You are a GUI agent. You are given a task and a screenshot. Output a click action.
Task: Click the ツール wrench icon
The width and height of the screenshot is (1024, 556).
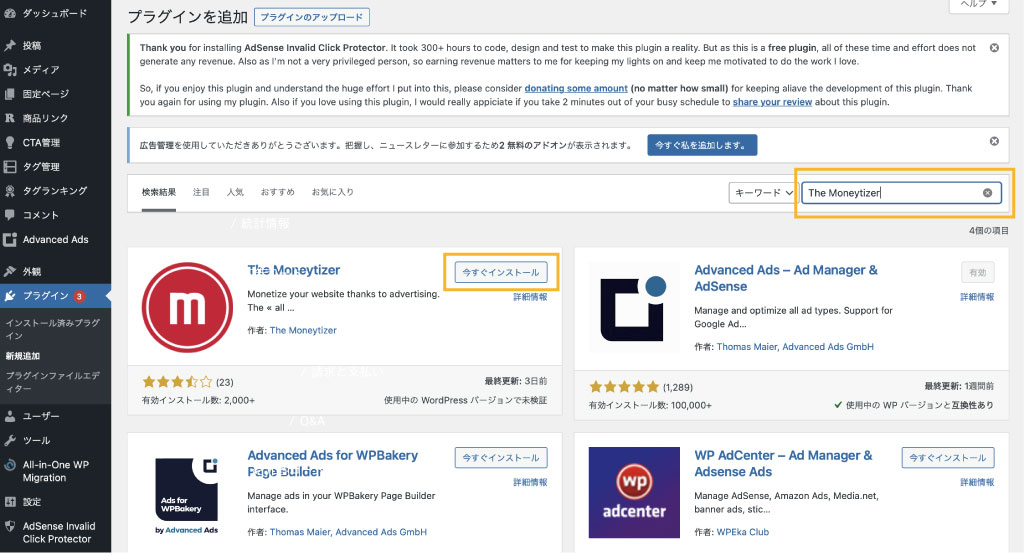pyautogui.click(x=10, y=440)
